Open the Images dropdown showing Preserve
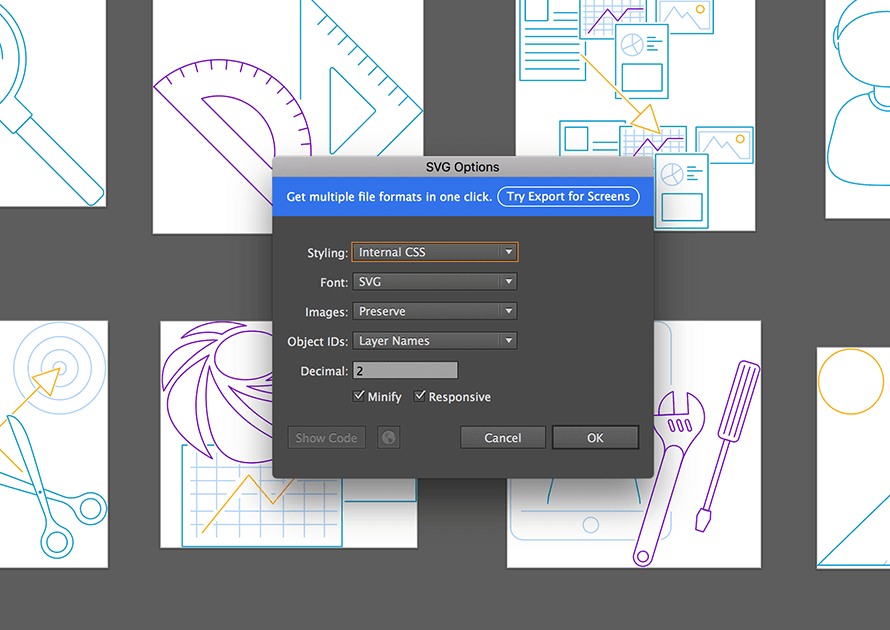The width and height of the screenshot is (890, 630). 435,311
